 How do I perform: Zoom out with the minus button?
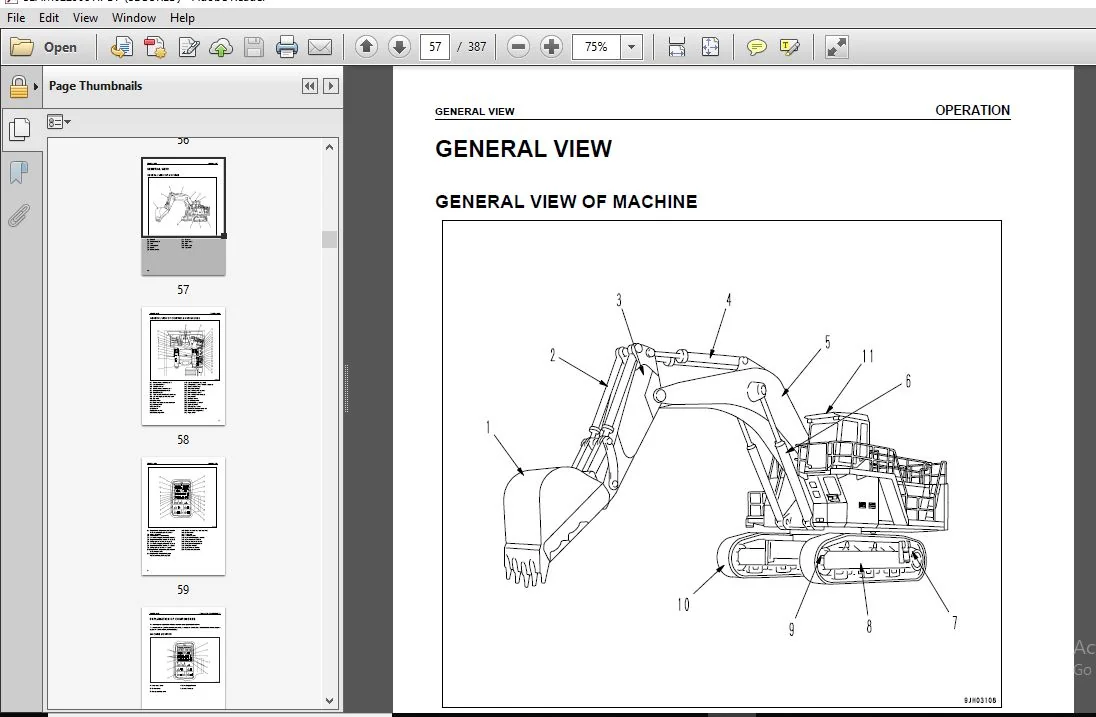point(518,47)
